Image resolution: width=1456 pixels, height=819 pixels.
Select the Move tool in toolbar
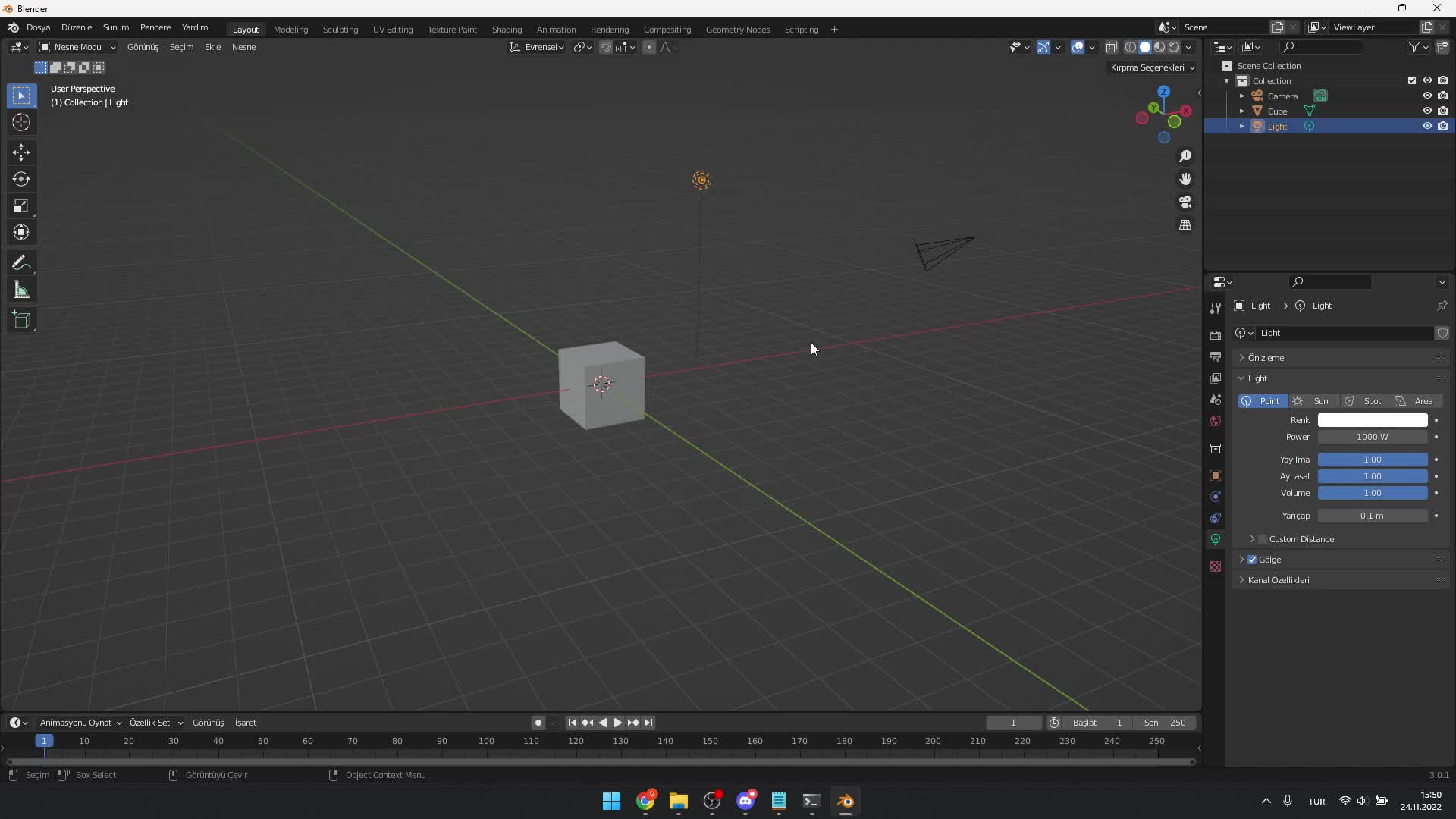[22, 150]
